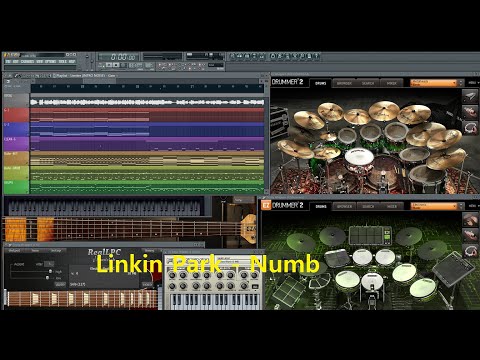
Task: Click the fifth icon in the shortcut toolbar
Action: (262, 56)
